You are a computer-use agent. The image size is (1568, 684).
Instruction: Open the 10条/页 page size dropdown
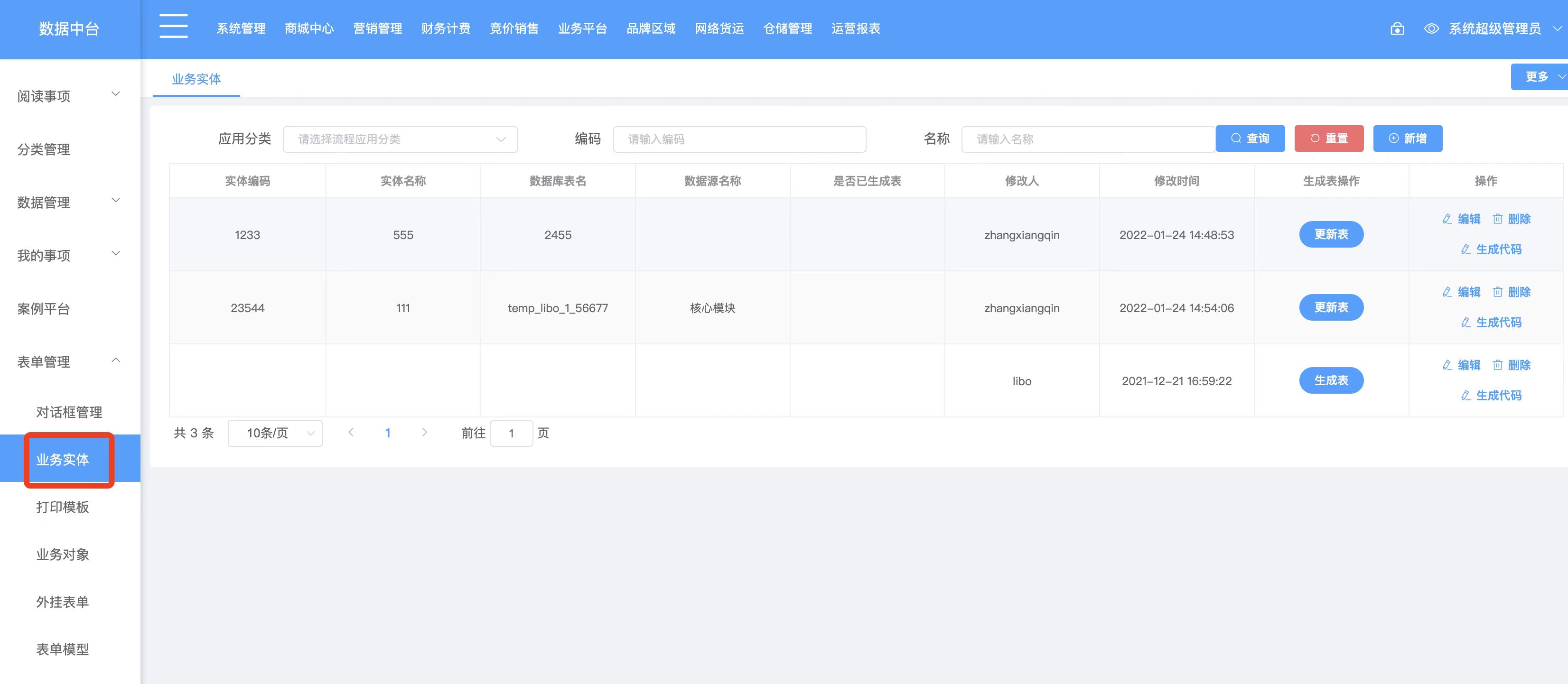pyautogui.click(x=275, y=433)
